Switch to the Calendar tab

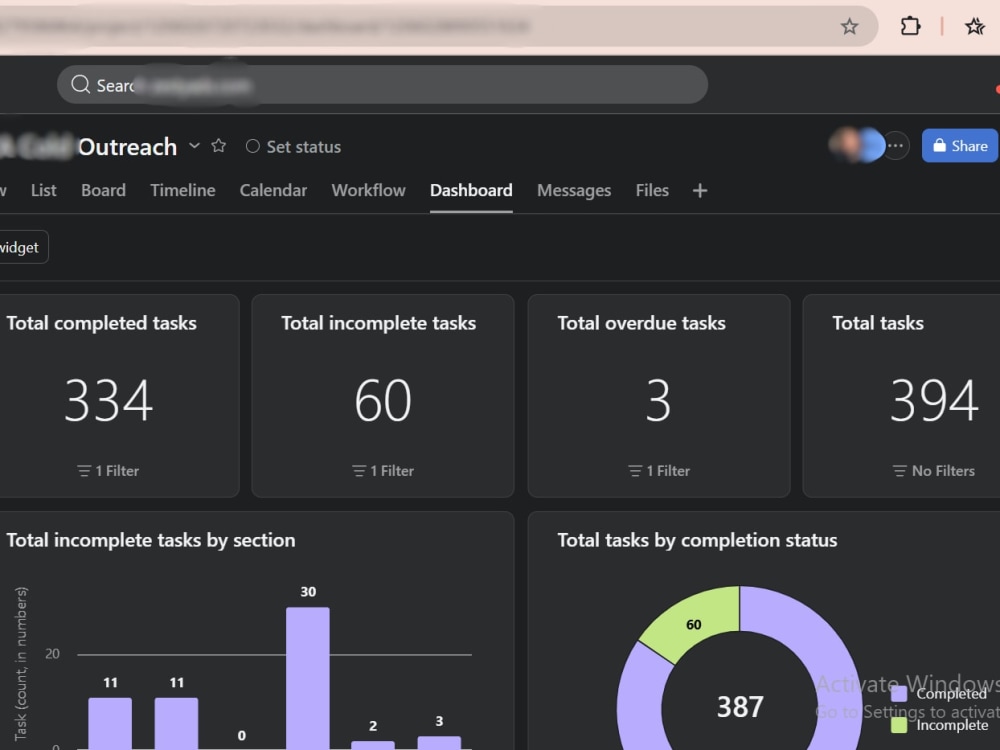click(273, 191)
